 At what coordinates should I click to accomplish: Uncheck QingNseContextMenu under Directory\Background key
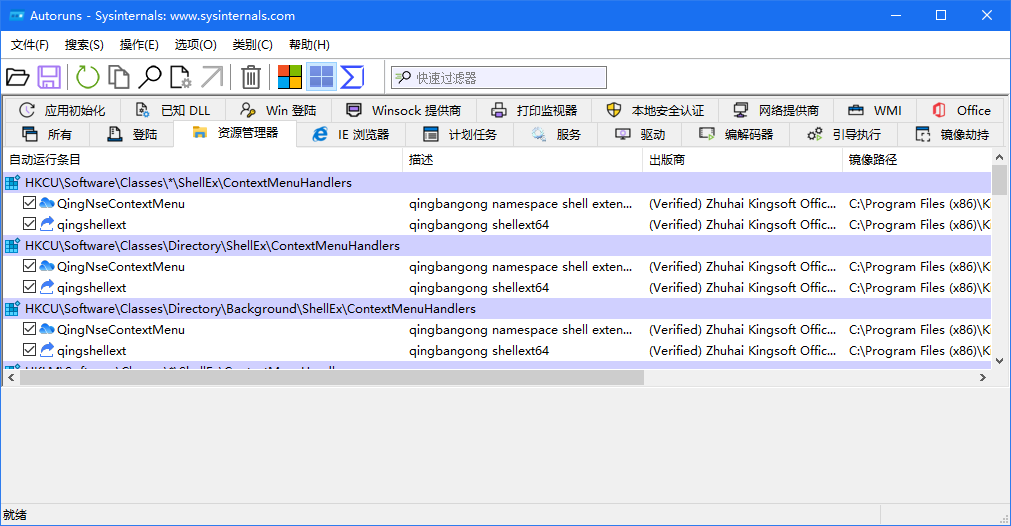(29, 329)
